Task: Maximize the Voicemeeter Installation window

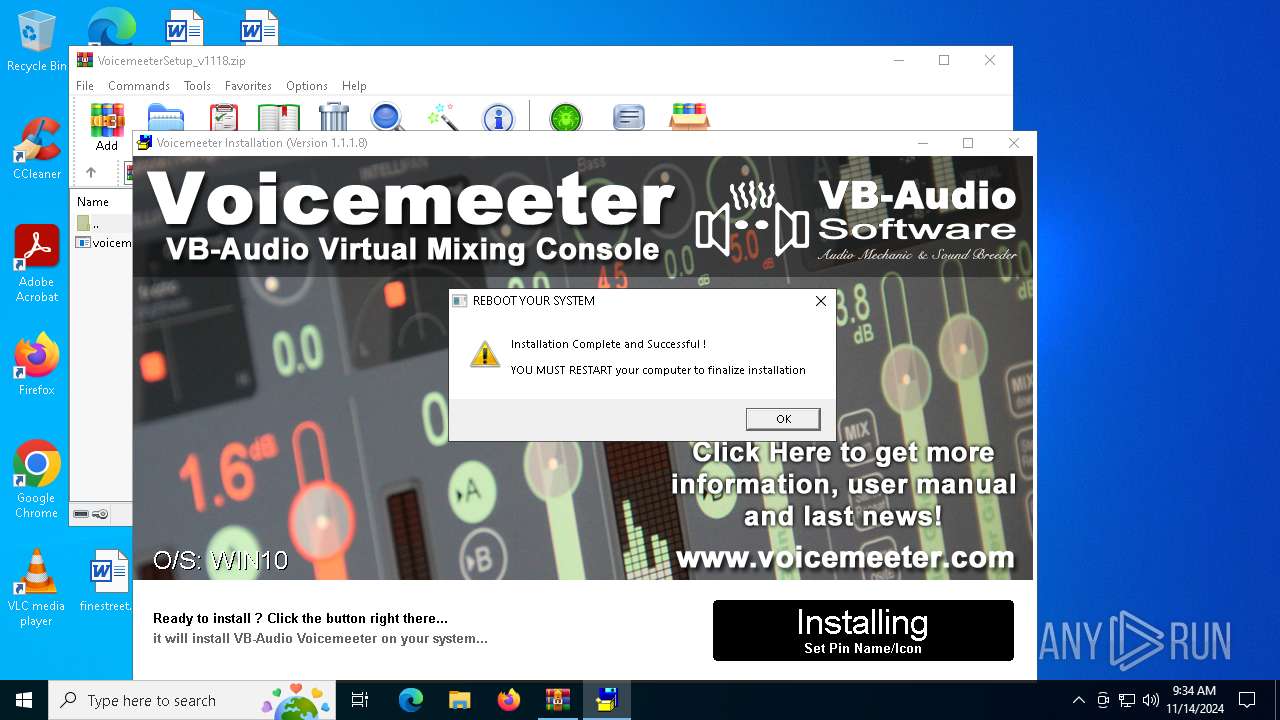Action: pyautogui.click(x=968, y=143)
